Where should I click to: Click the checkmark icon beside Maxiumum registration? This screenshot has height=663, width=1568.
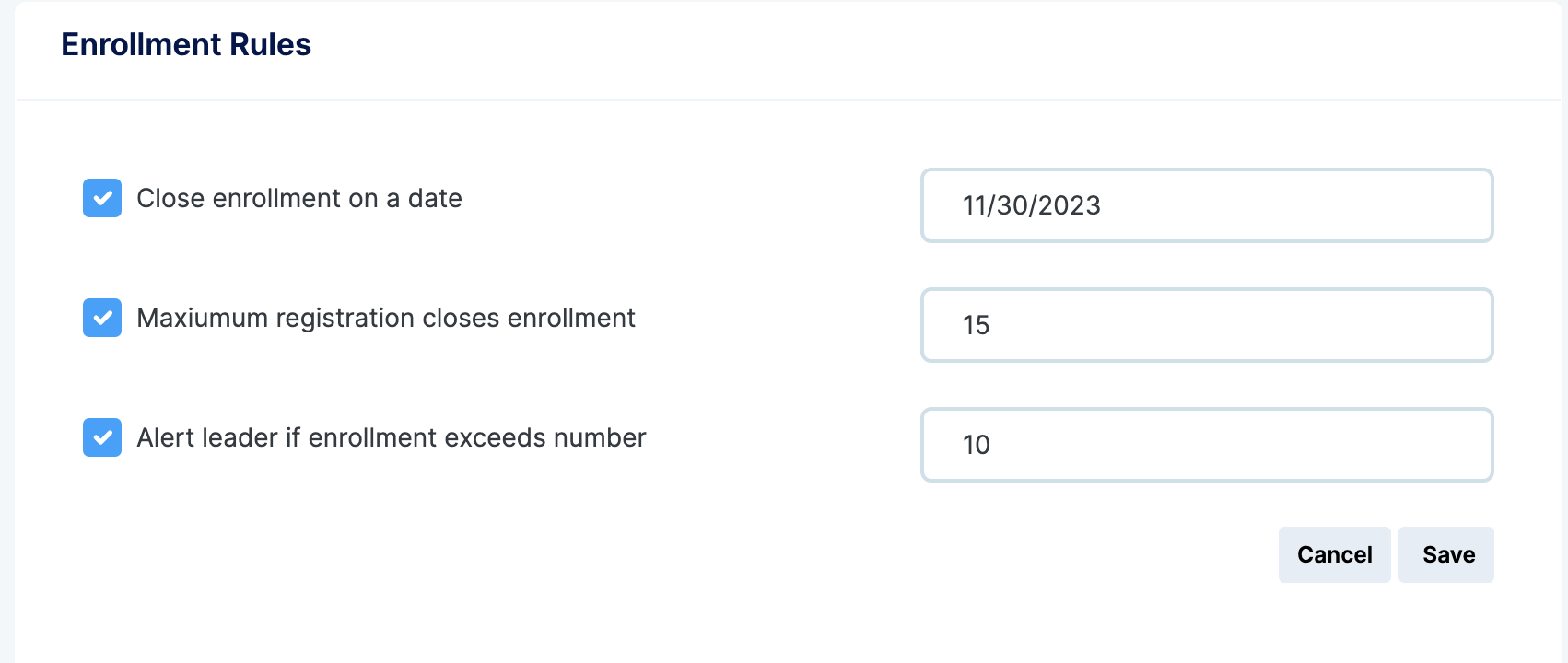coord(102,318)
